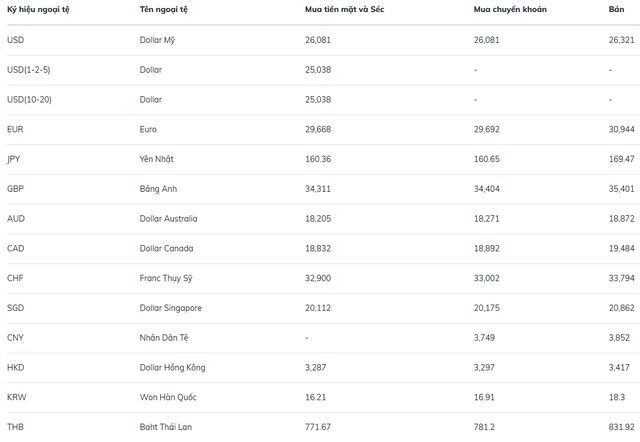Click the 'Mua tiền mặt và Séc' header
Image resolution: width=640 pixels, height=442 pixels.
coord(344,8)
